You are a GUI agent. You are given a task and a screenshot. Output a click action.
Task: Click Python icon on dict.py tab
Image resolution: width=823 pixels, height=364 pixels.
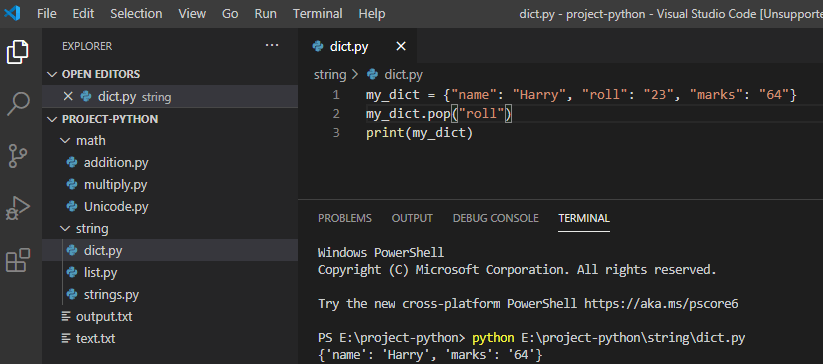[x=318, y=47]
